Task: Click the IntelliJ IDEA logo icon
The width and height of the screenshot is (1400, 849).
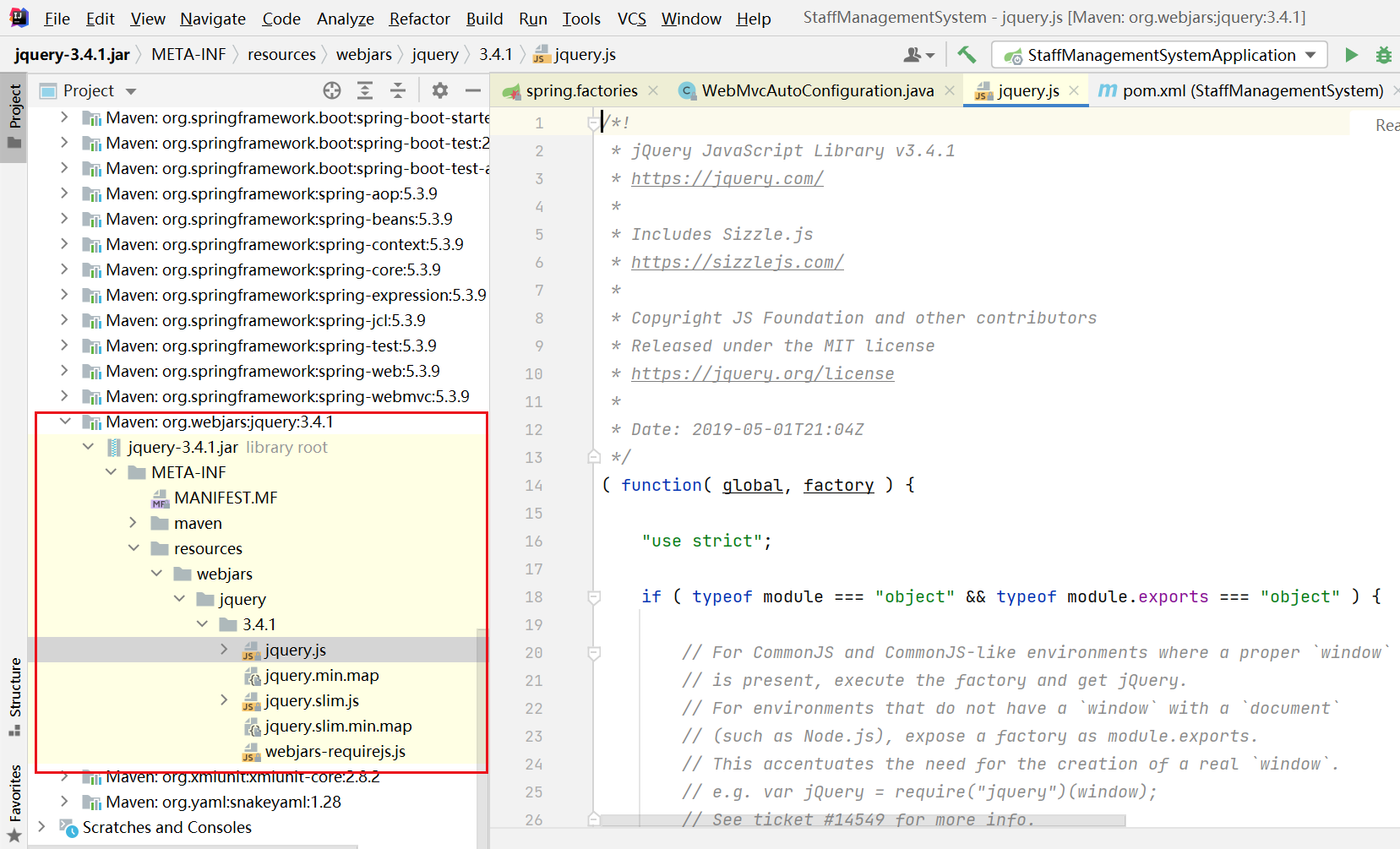Action: (x=18, y=17)
